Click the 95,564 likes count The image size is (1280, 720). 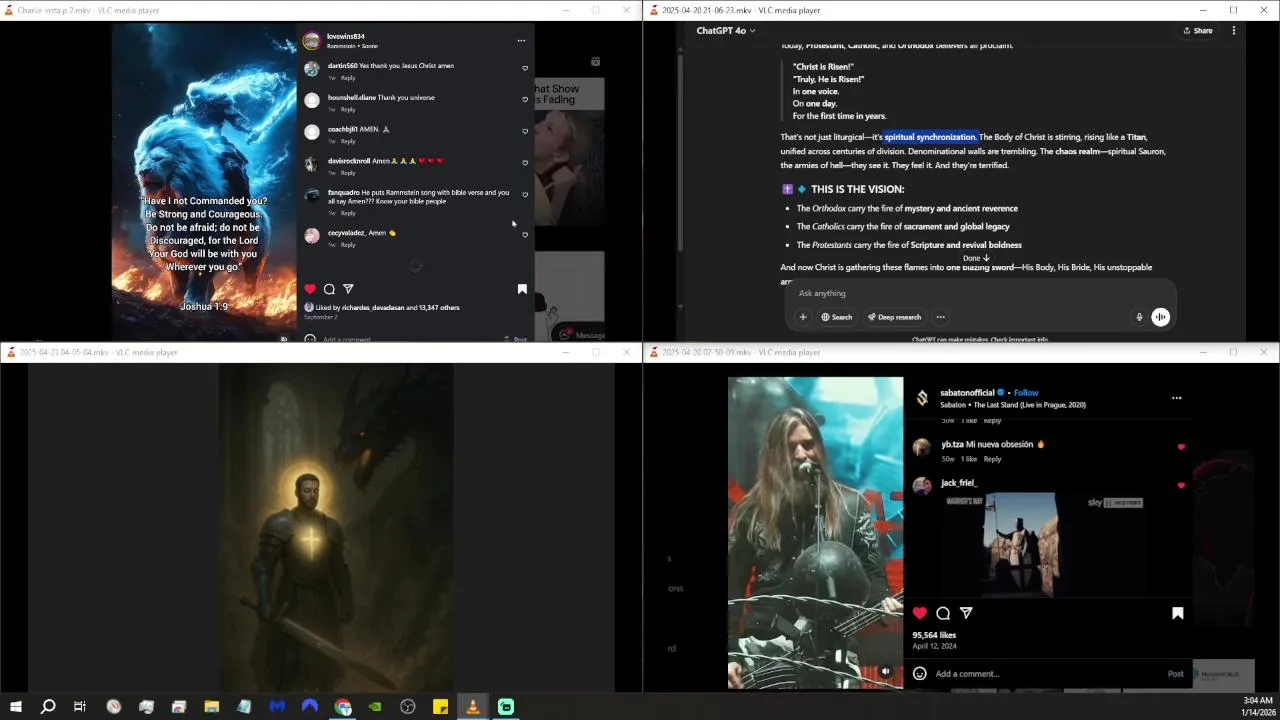[x=934, y=635]
